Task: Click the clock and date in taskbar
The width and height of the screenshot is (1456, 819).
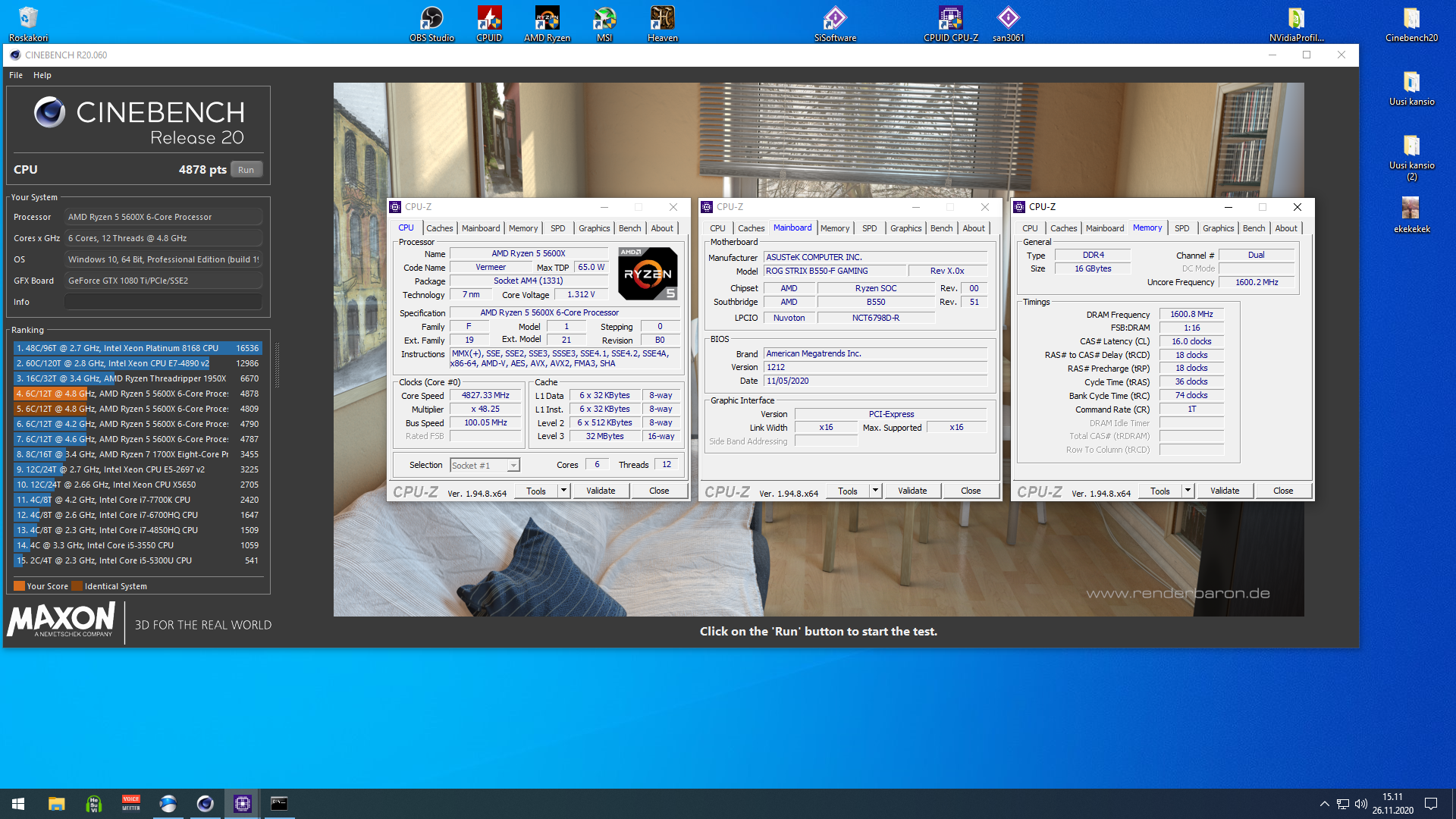Action: tap(1392, 804)
